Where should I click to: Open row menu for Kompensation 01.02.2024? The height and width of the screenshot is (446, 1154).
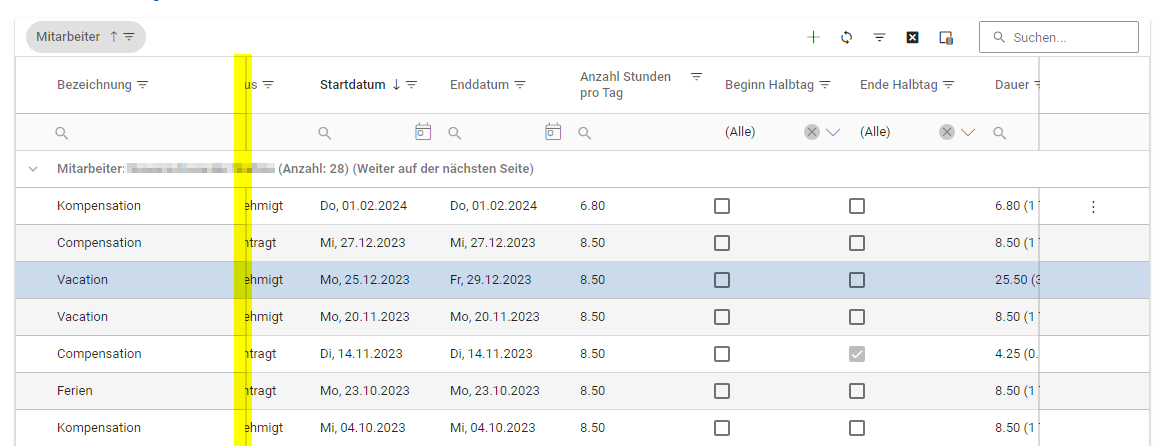tap(1092, 206)
